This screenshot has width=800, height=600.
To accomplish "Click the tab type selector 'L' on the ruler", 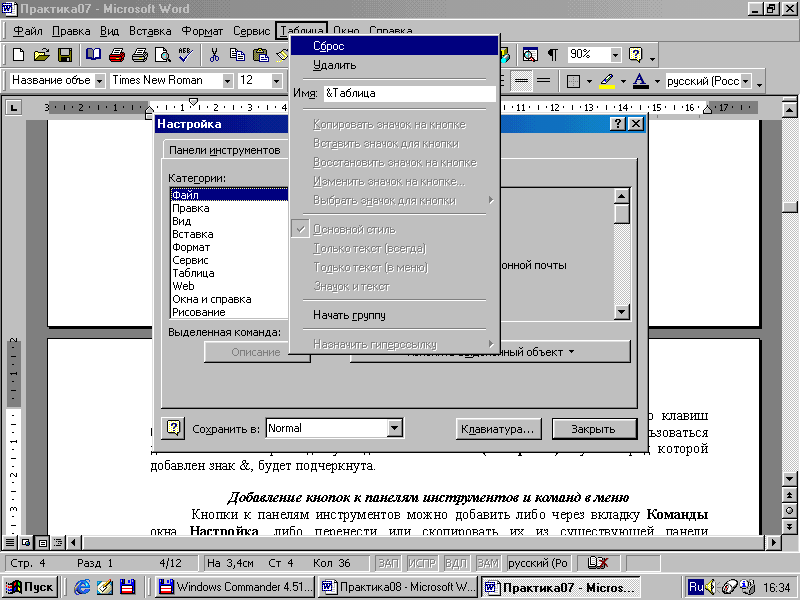I will (13, 108).
